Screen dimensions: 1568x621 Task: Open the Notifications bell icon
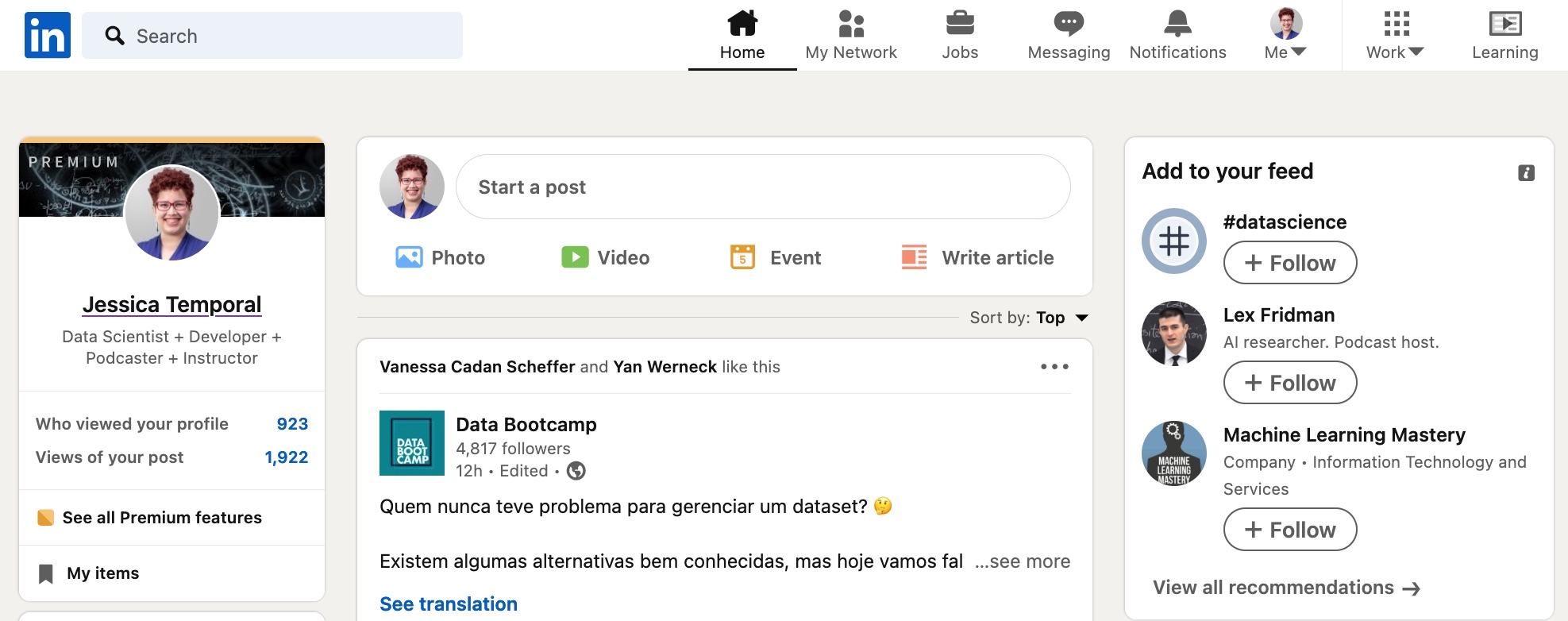(1177, 24)
